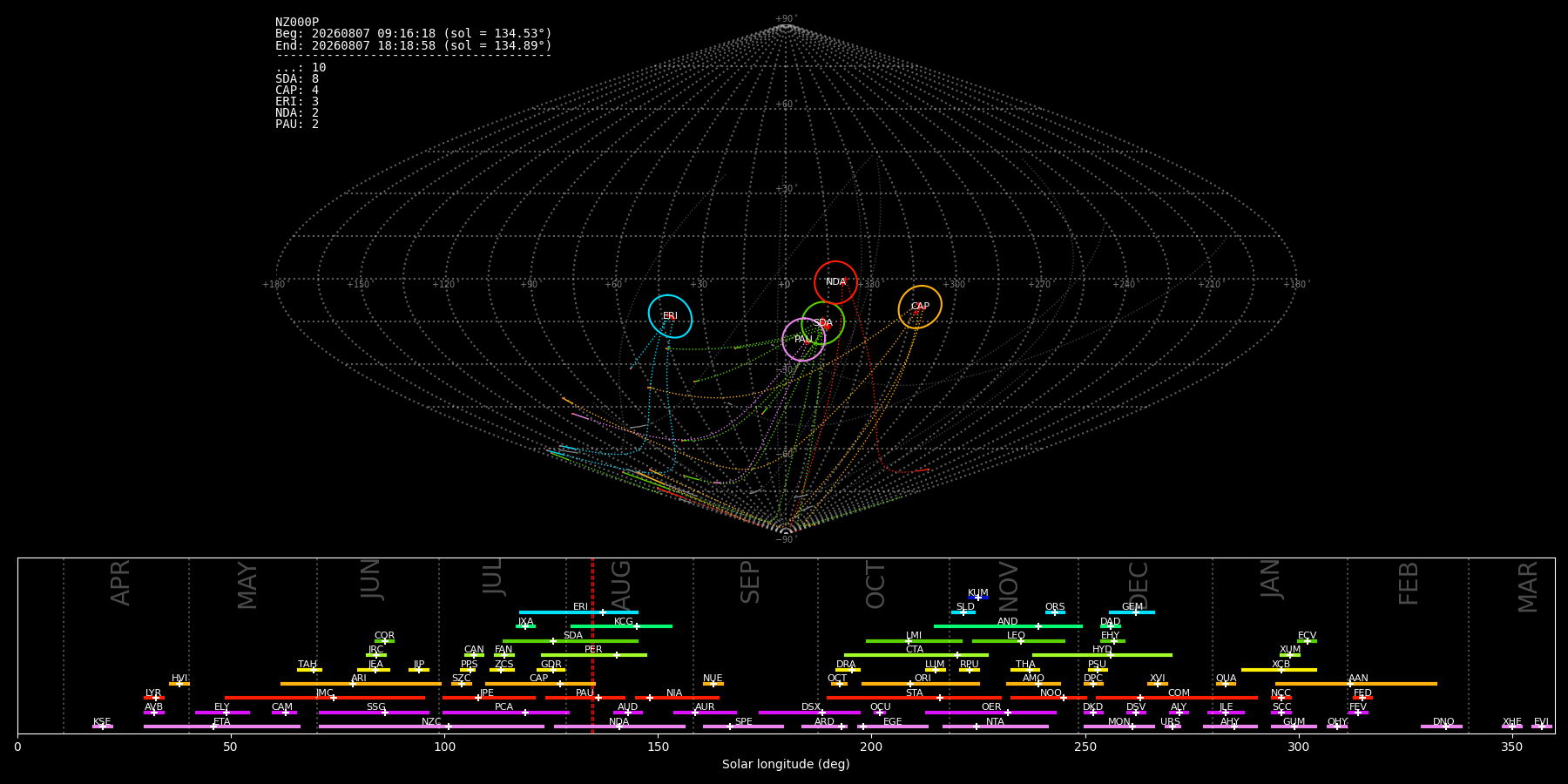Click the ETA pink shower bar
The width and height of the screenshot is (1568, 784).
[222, 727]
